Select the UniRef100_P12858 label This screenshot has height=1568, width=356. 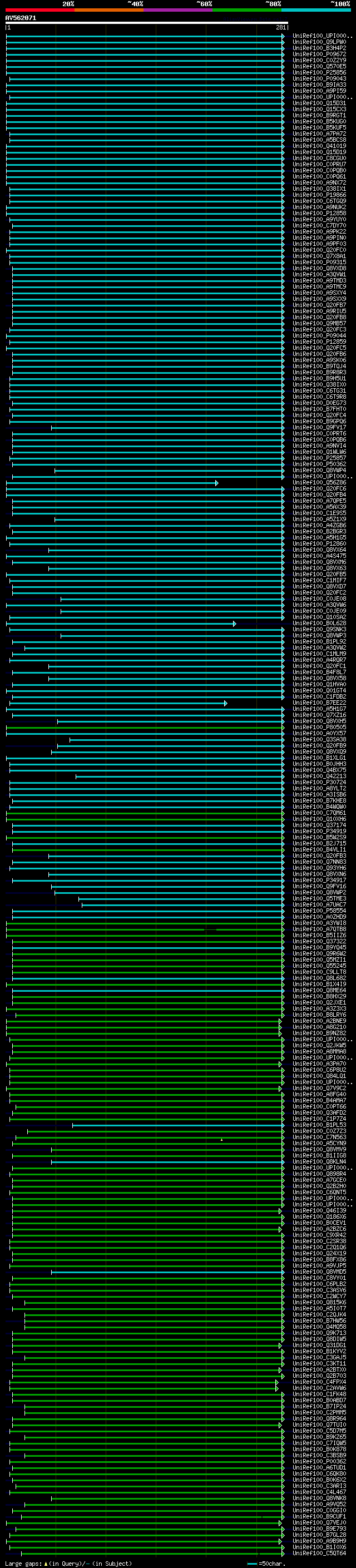click(319, 214)
